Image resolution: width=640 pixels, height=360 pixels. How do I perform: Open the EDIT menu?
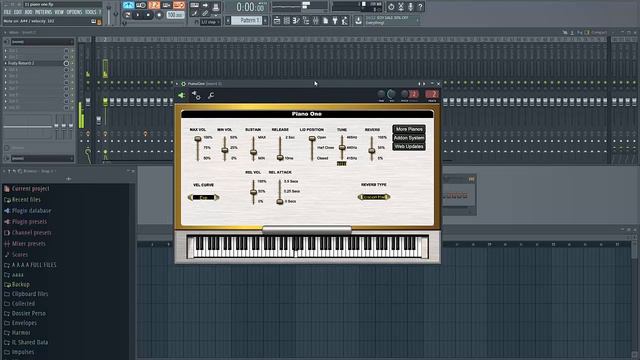18,12
